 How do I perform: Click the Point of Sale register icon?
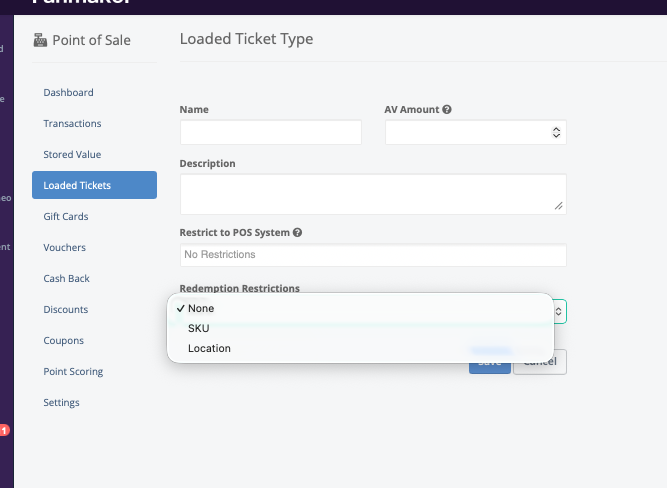point(40,41)
